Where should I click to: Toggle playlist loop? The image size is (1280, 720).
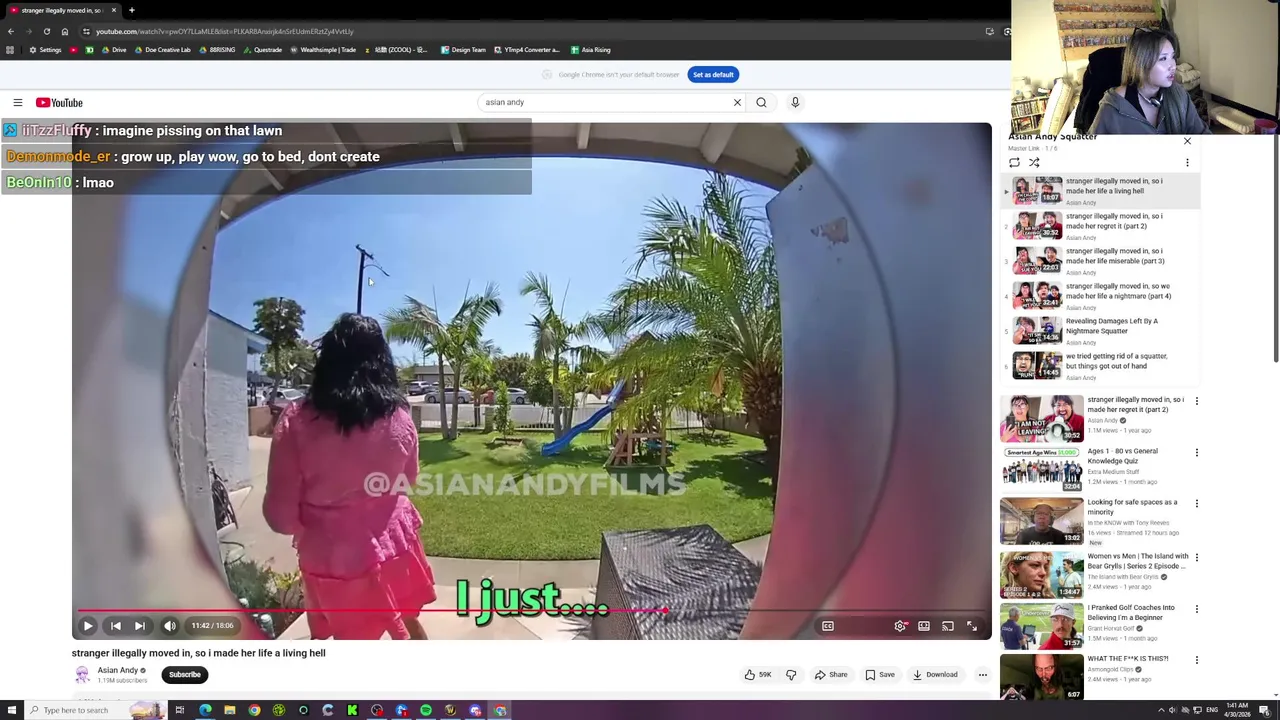(x=1014, y=162)
